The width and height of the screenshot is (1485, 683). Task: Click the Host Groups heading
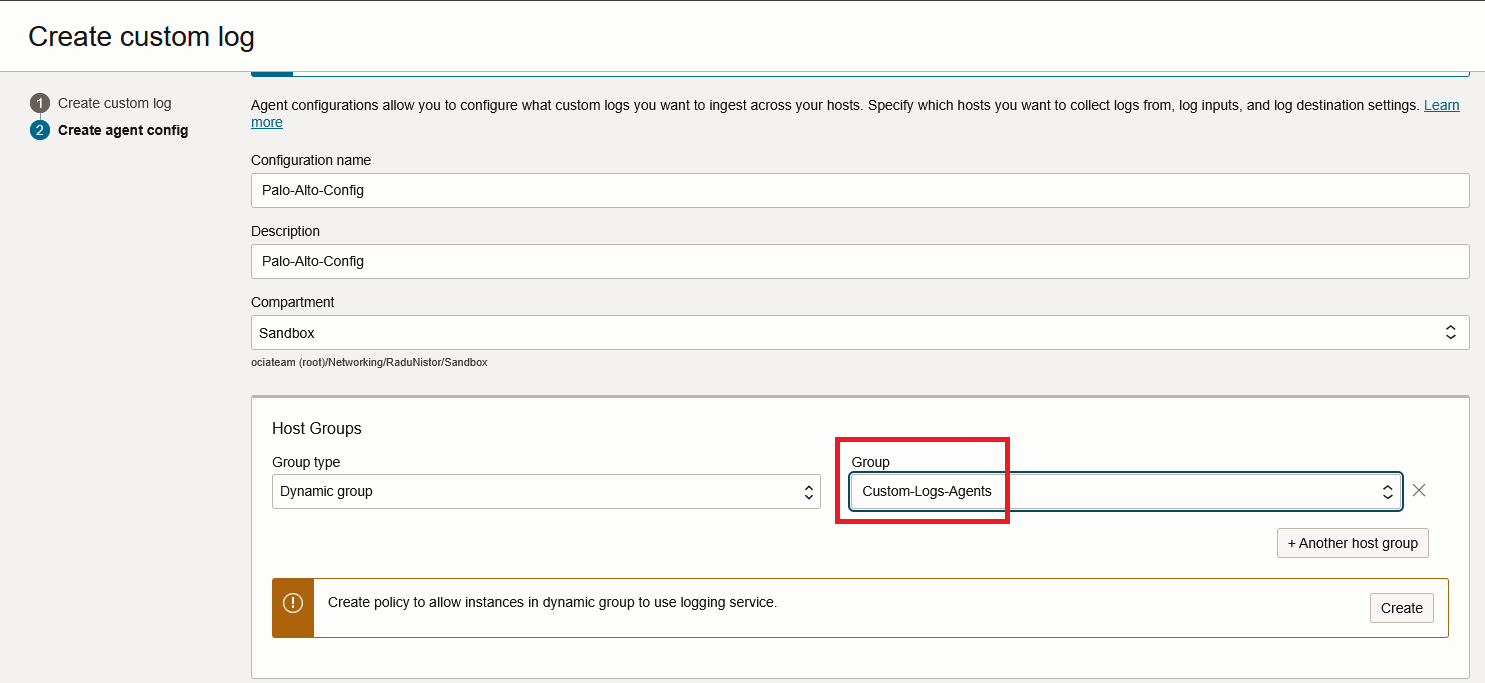coord(317,428)
